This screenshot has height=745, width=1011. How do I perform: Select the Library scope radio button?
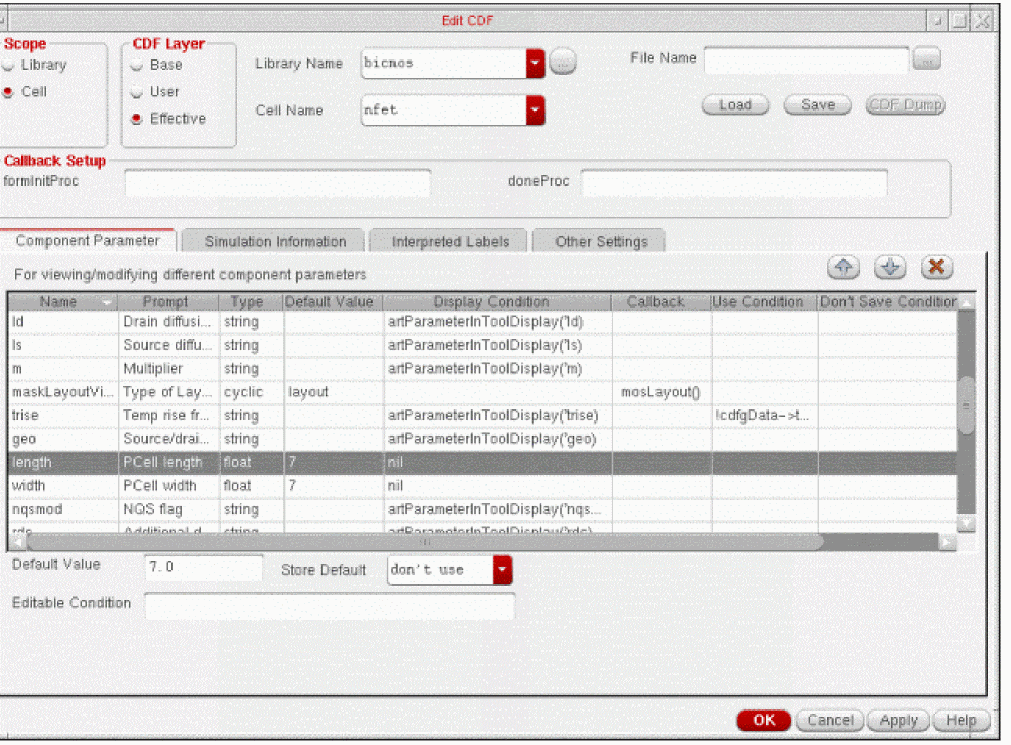point(10,65)
